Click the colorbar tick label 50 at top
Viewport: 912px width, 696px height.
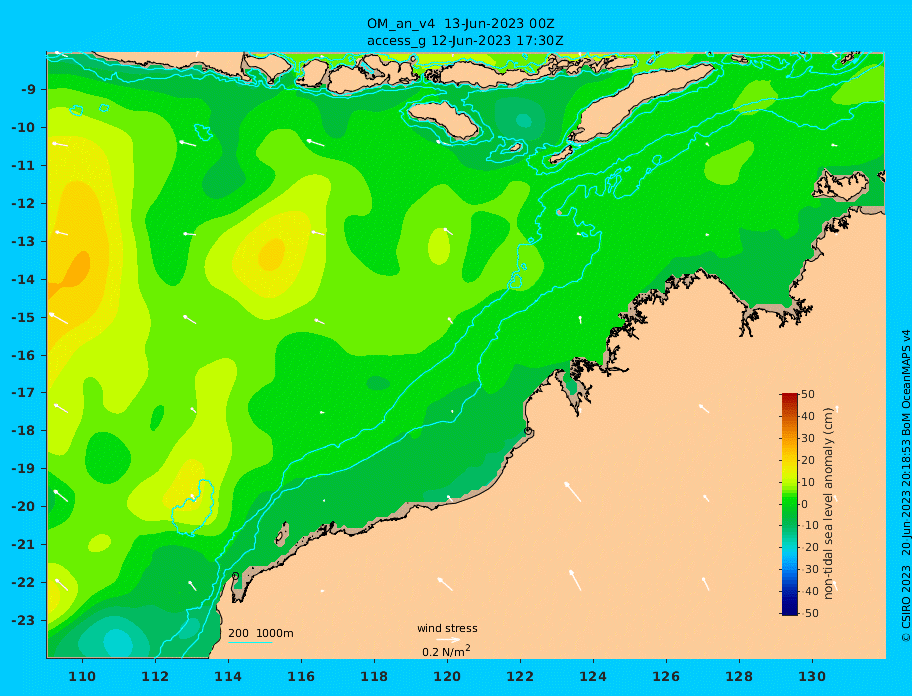(808, 395)
